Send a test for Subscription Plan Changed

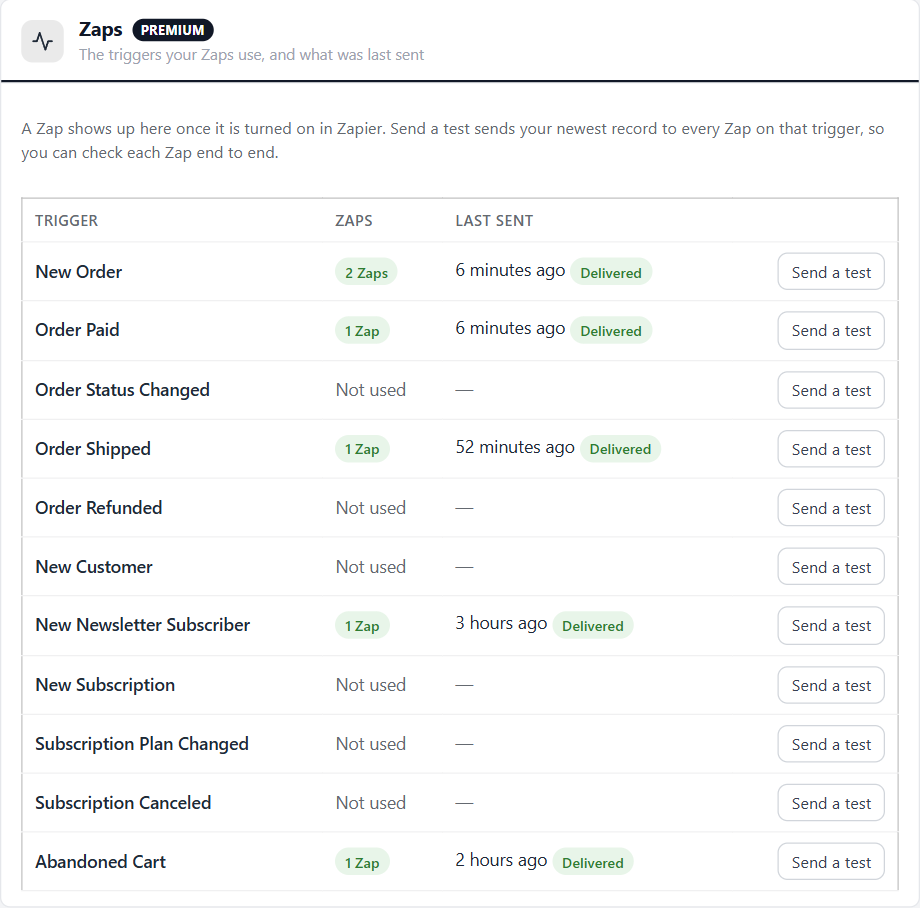(x=831, y=744)
